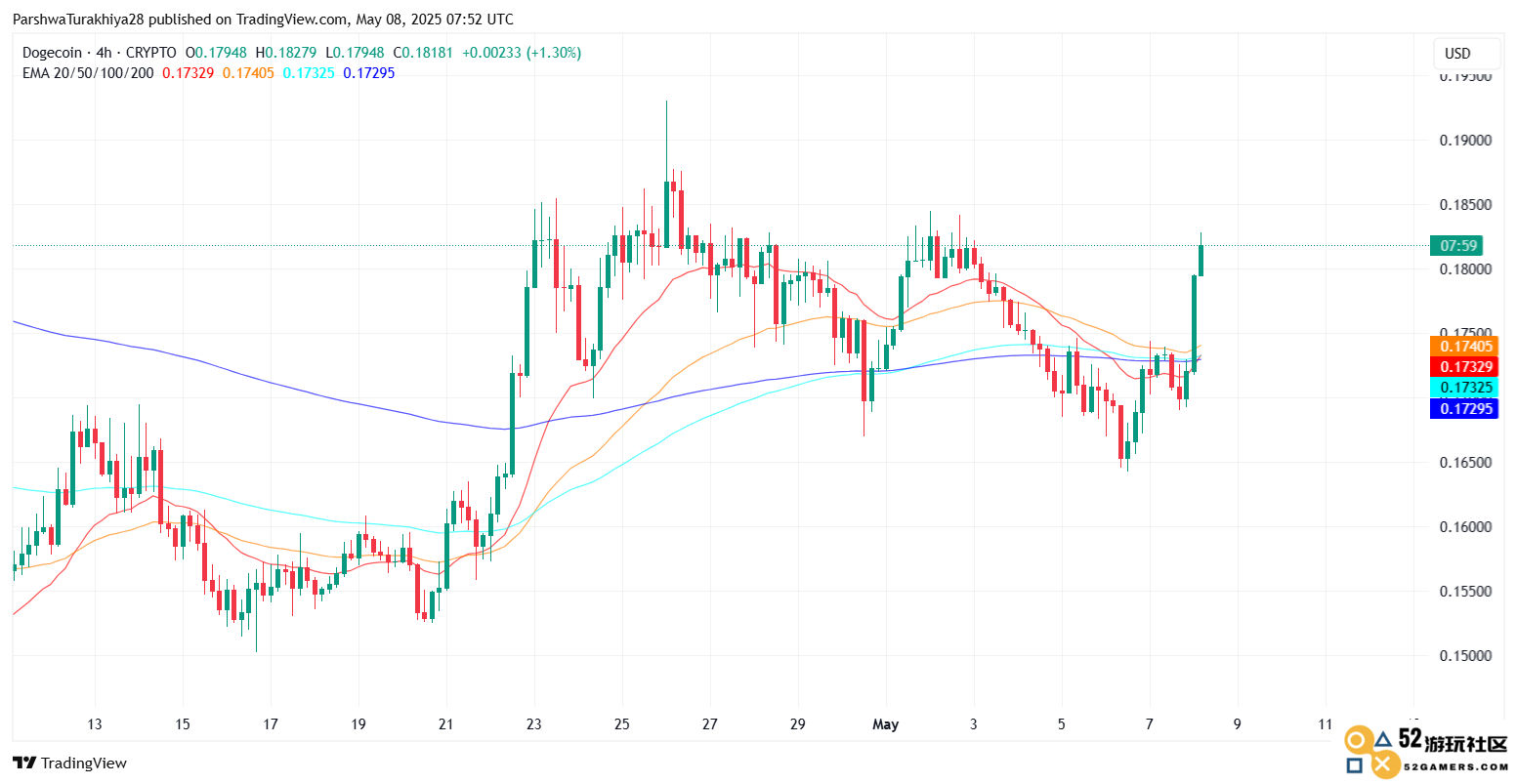The image size is (1517, 784).
Task: Click the close value C0.18181
Action: tap(423, 53)
